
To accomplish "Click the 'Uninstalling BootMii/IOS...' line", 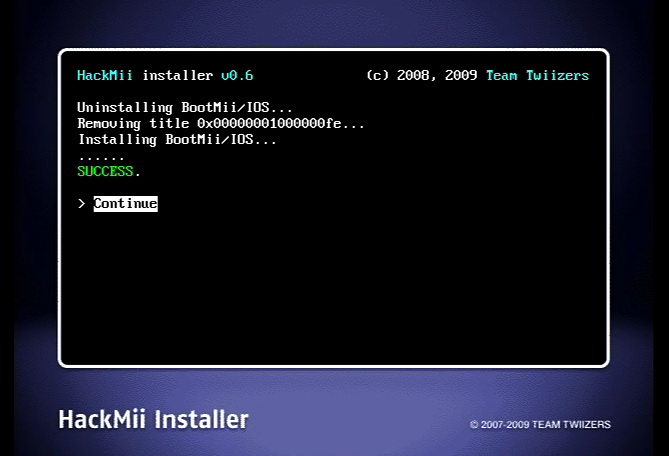I will tap(185, 107).
